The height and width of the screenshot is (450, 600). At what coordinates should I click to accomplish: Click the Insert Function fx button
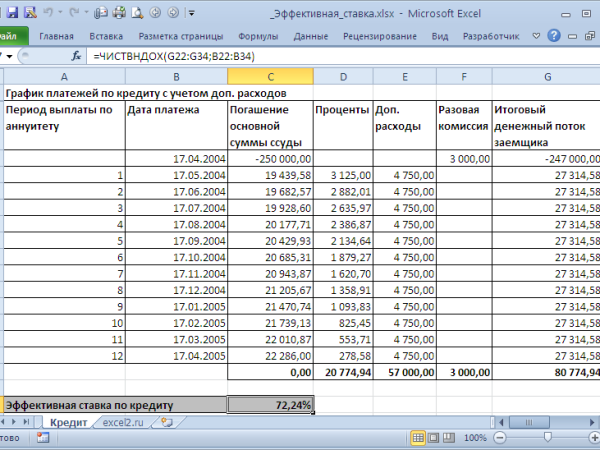[76, 58]
